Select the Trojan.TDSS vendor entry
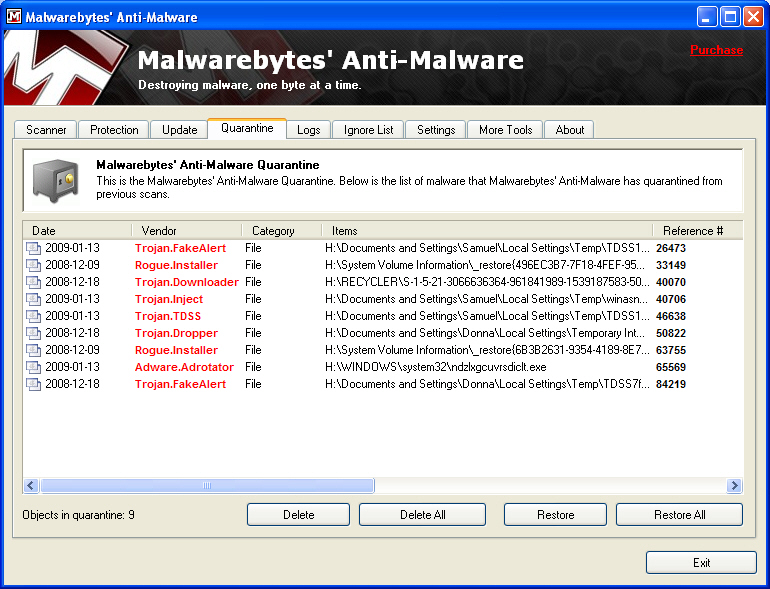The image size is (770, 589). (x=168, y=316)
